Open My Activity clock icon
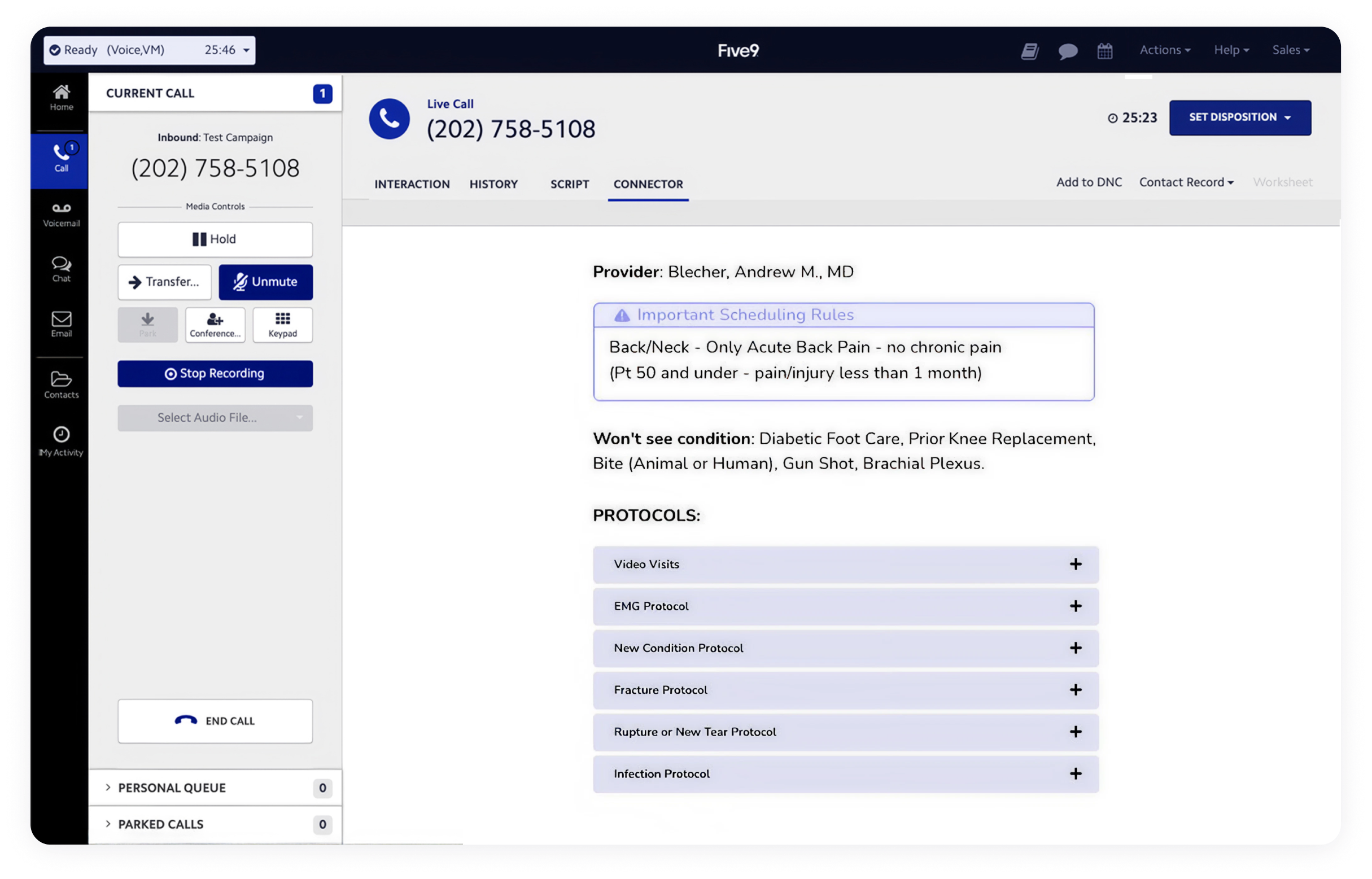1372x879 pixels. (61, 441)
